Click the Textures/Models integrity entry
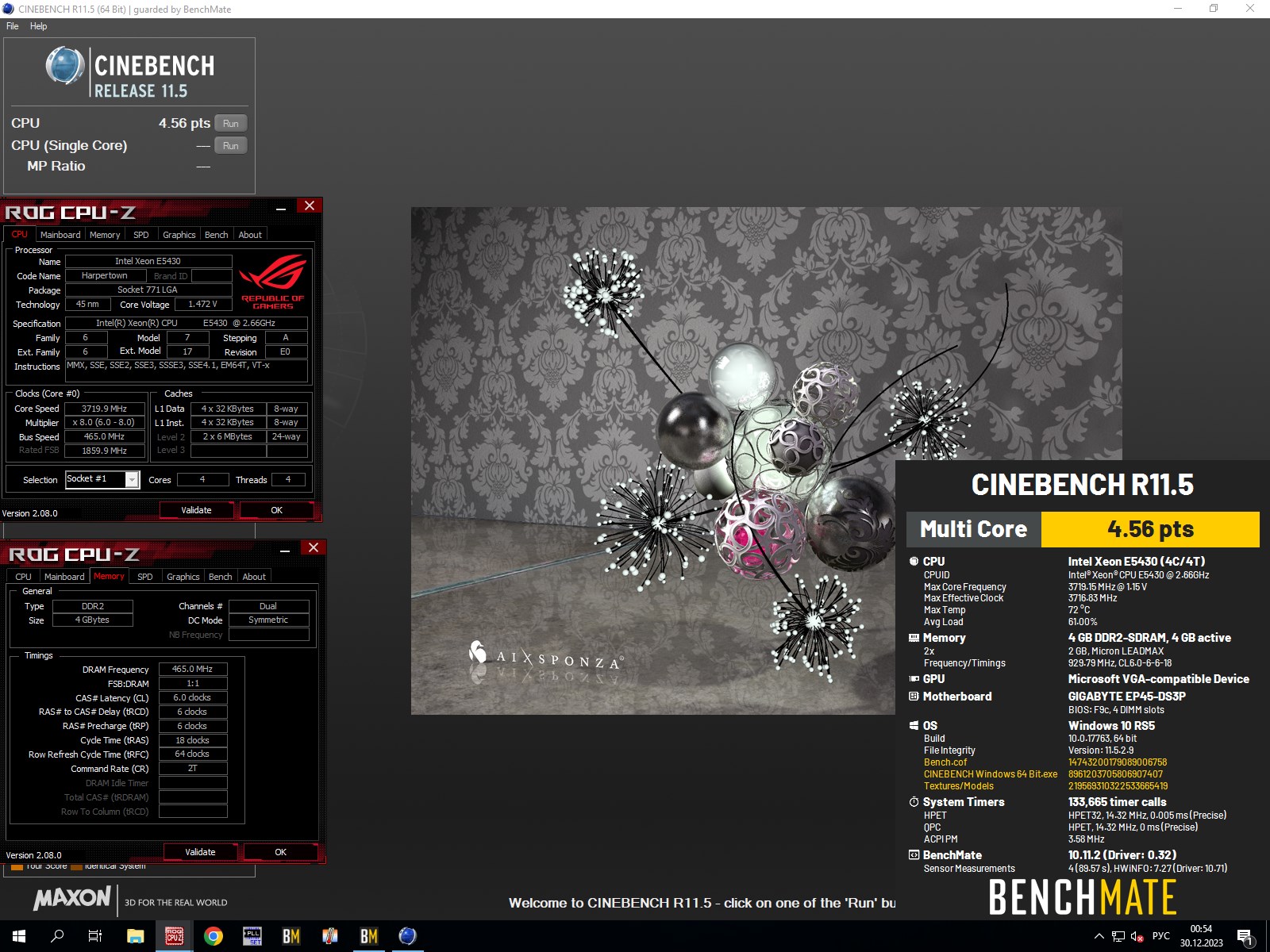This screenshot has width=1270, height=952. click(x=959, y=786)
